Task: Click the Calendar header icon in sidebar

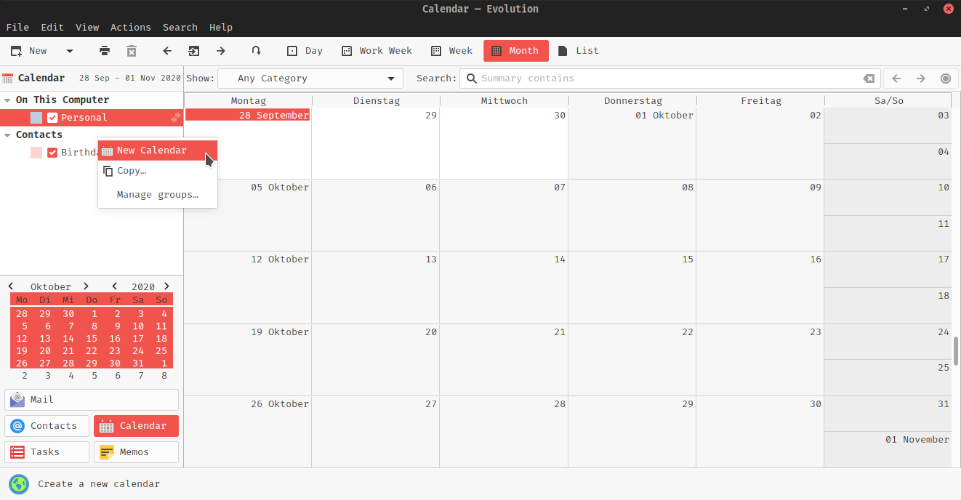Action: point(7,78)
